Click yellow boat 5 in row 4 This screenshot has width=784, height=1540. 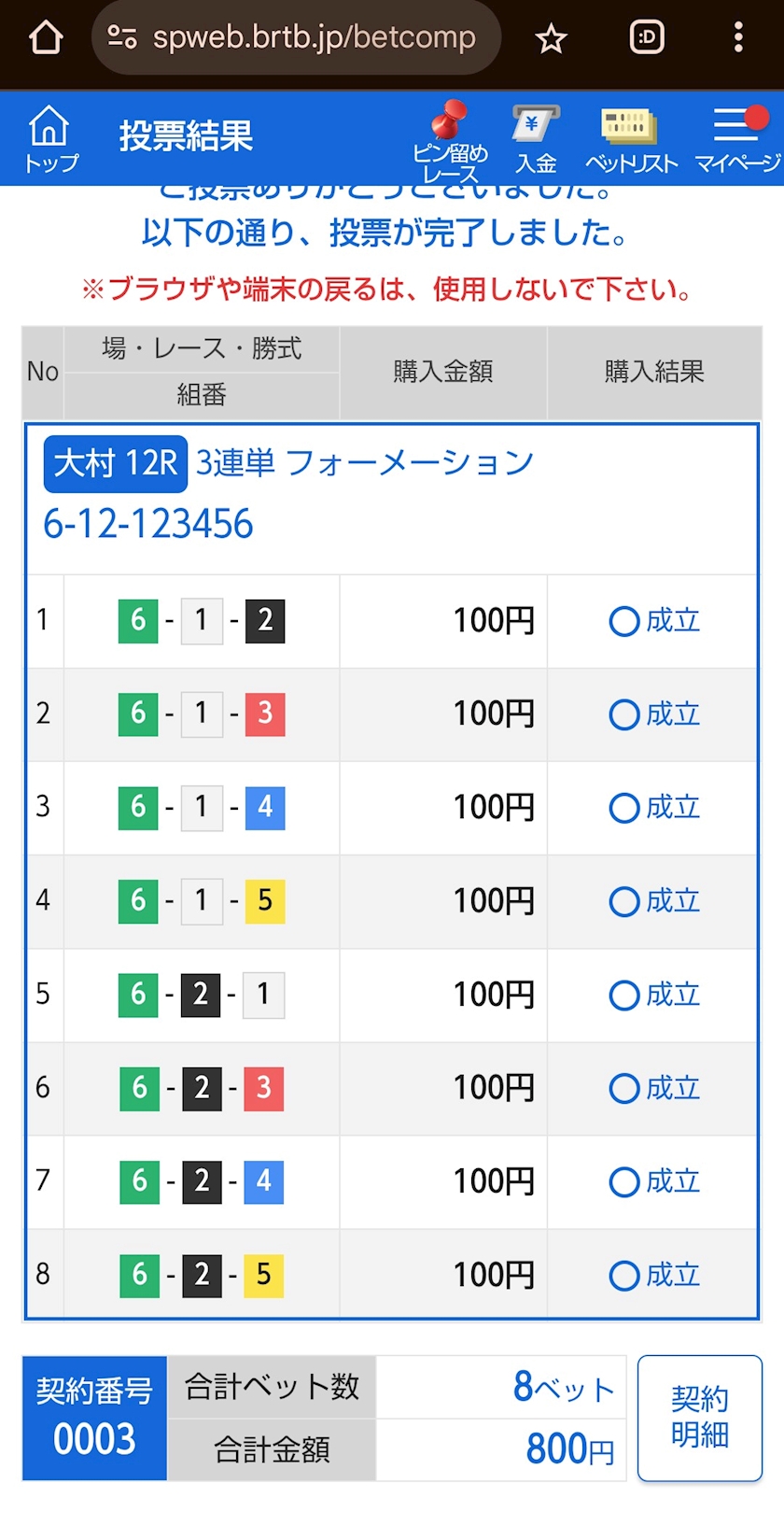[265, 901]
